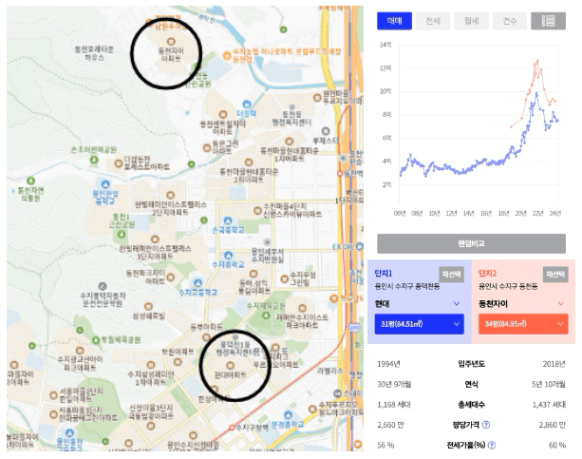This screenshot has height=459, width=582.
Task: Click the 손조어린이공원 park marker
Action: [x=94, y=160]
